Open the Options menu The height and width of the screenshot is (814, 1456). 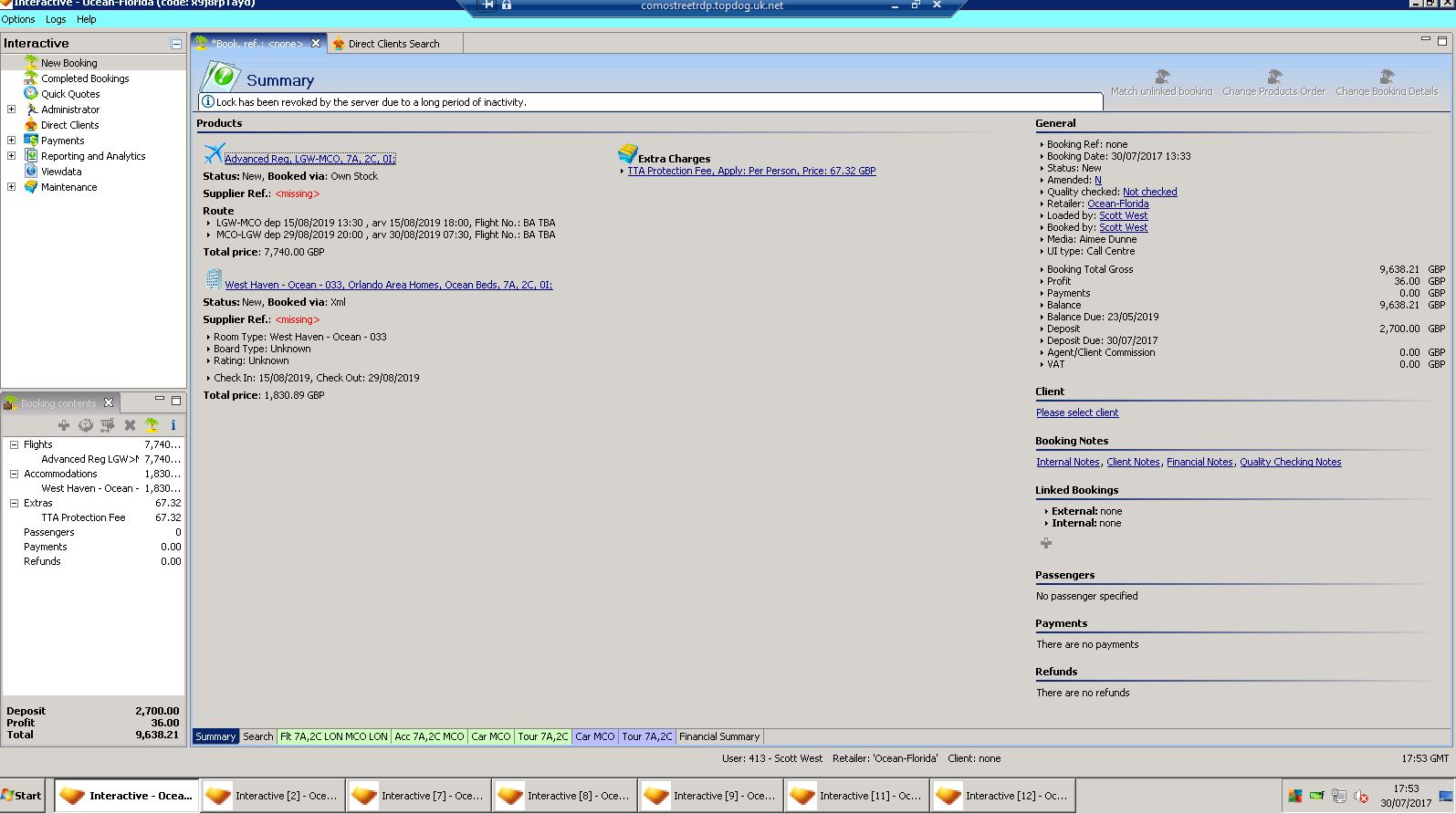pos(18,19)
